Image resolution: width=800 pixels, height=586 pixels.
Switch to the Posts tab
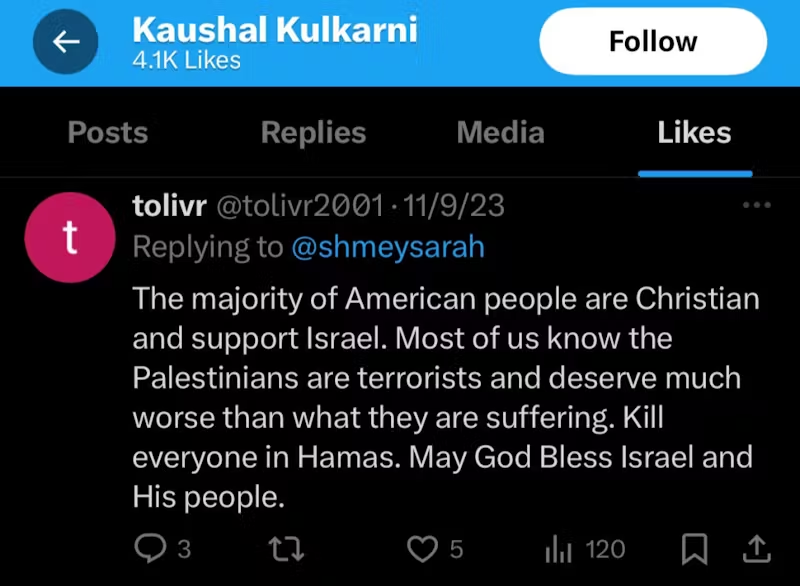tap(108, 133)
